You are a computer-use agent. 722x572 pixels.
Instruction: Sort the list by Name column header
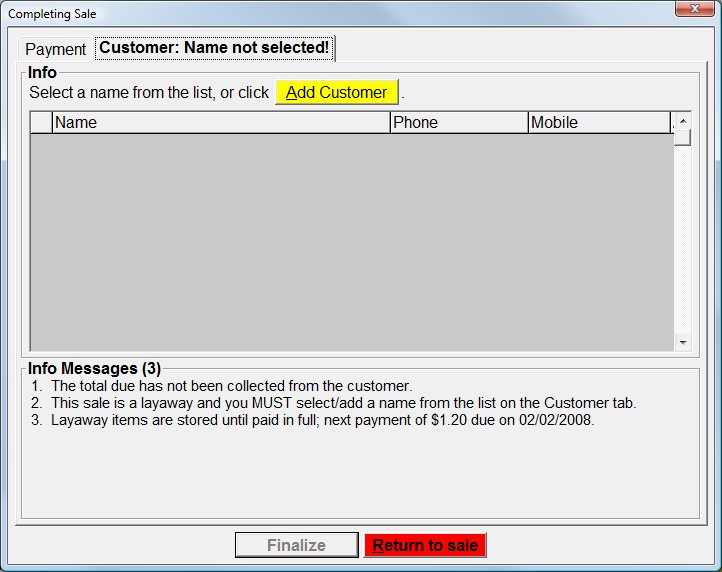[221, 123]
